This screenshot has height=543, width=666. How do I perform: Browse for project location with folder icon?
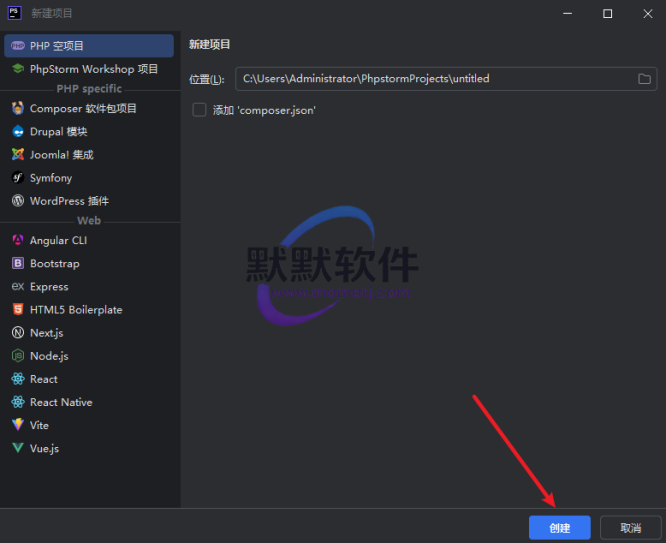[x=644, y=79]
